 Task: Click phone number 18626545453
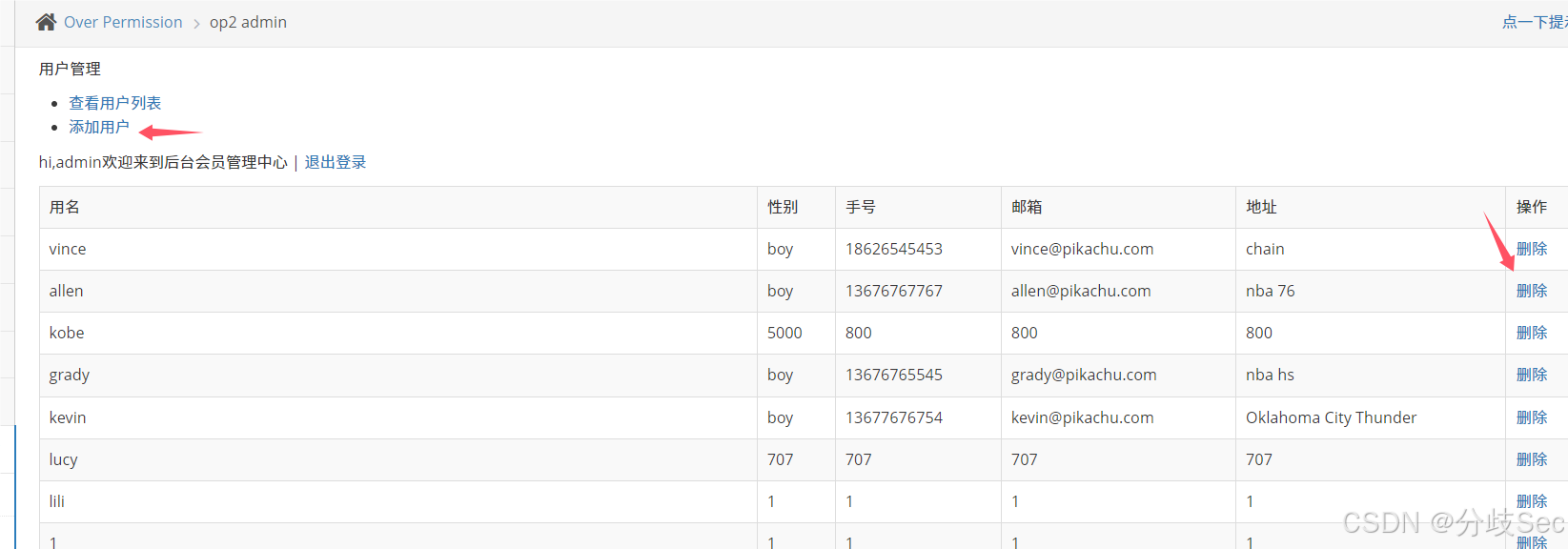click(894, 249)
